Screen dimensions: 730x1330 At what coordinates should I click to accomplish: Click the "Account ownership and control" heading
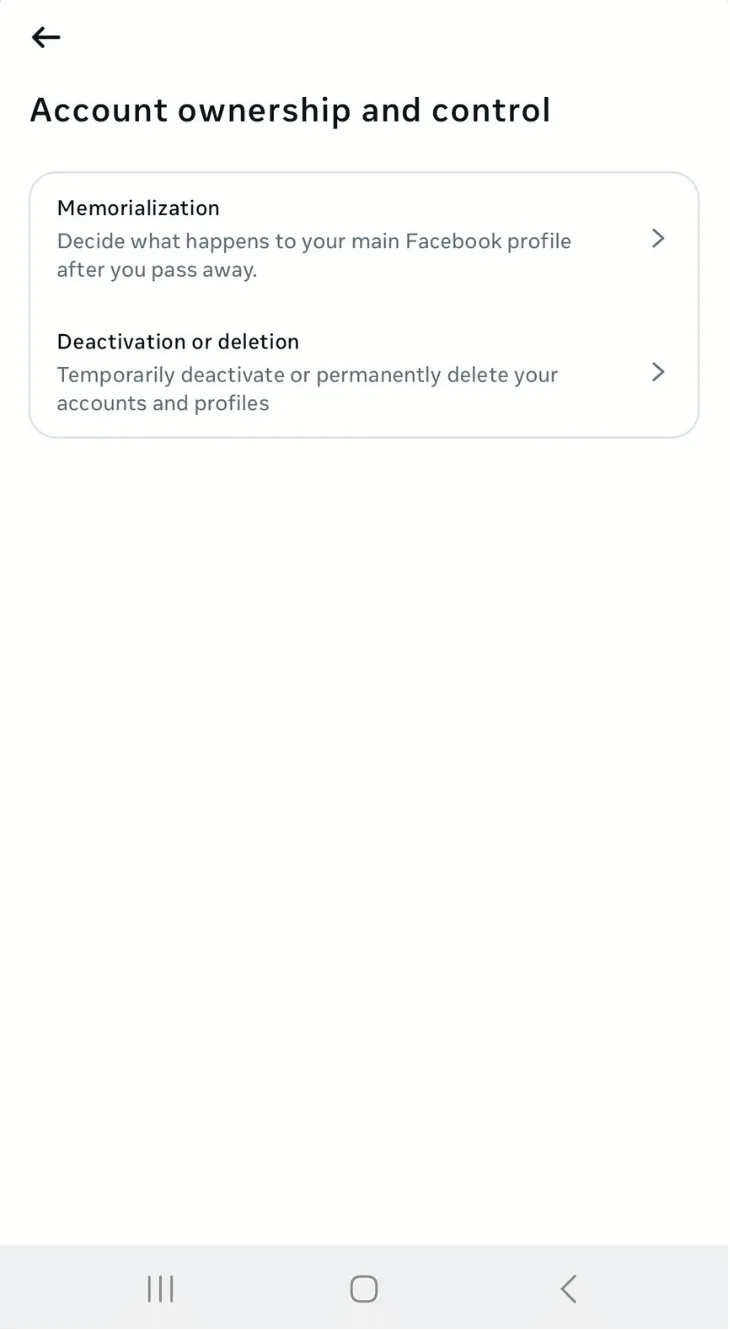click(290, 110)
